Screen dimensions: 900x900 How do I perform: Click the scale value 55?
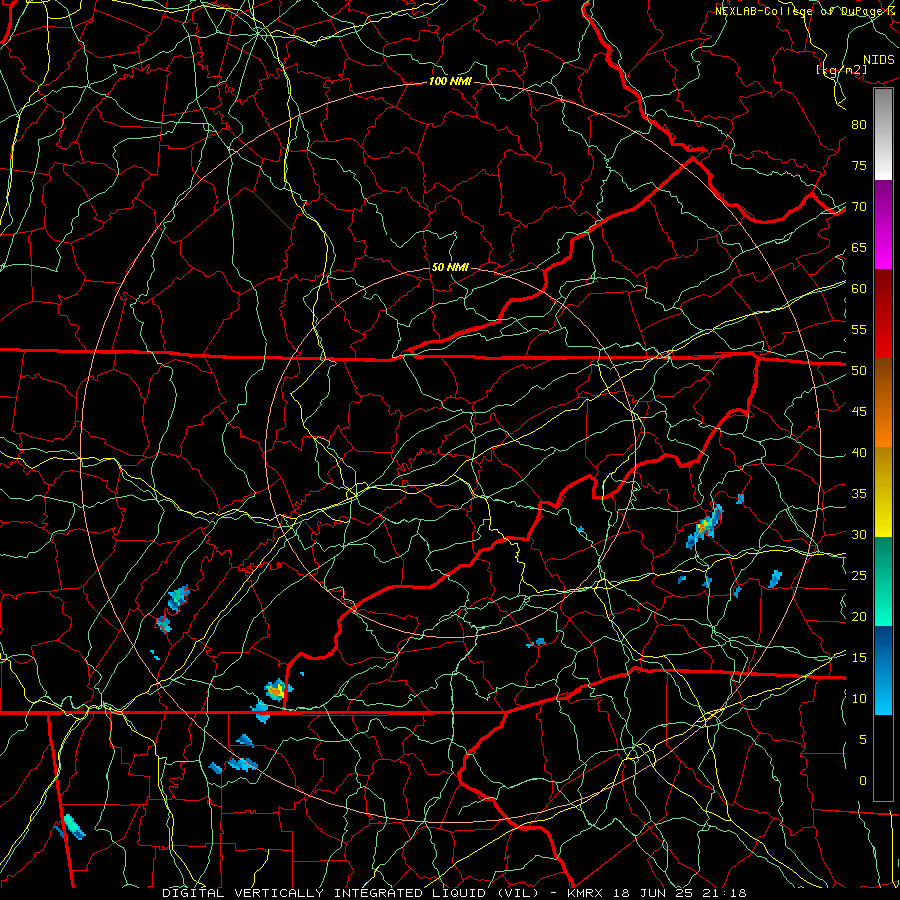pyautogui.click(x=859, y=329)
